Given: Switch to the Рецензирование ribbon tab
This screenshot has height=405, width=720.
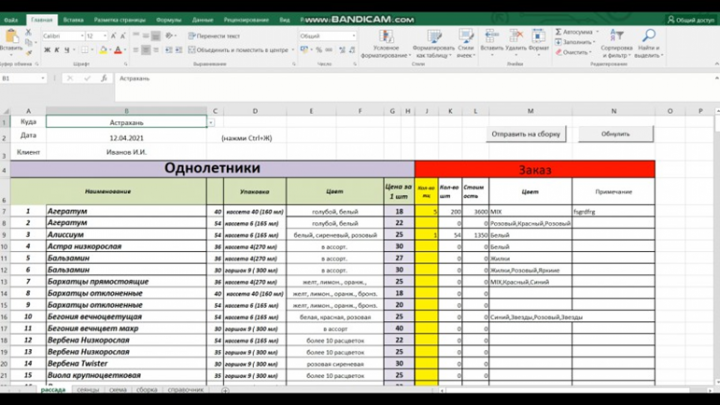Looking at the screenshot, I should (x=246, y=20).
